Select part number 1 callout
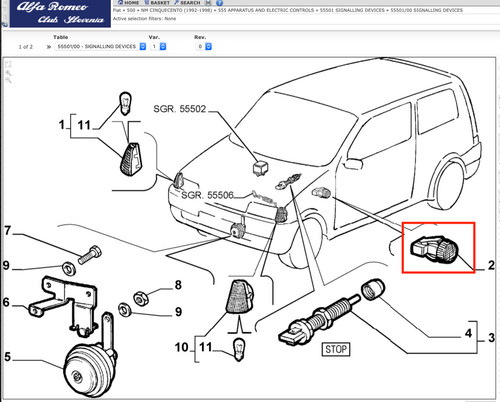500x402 pixels. 62,125
